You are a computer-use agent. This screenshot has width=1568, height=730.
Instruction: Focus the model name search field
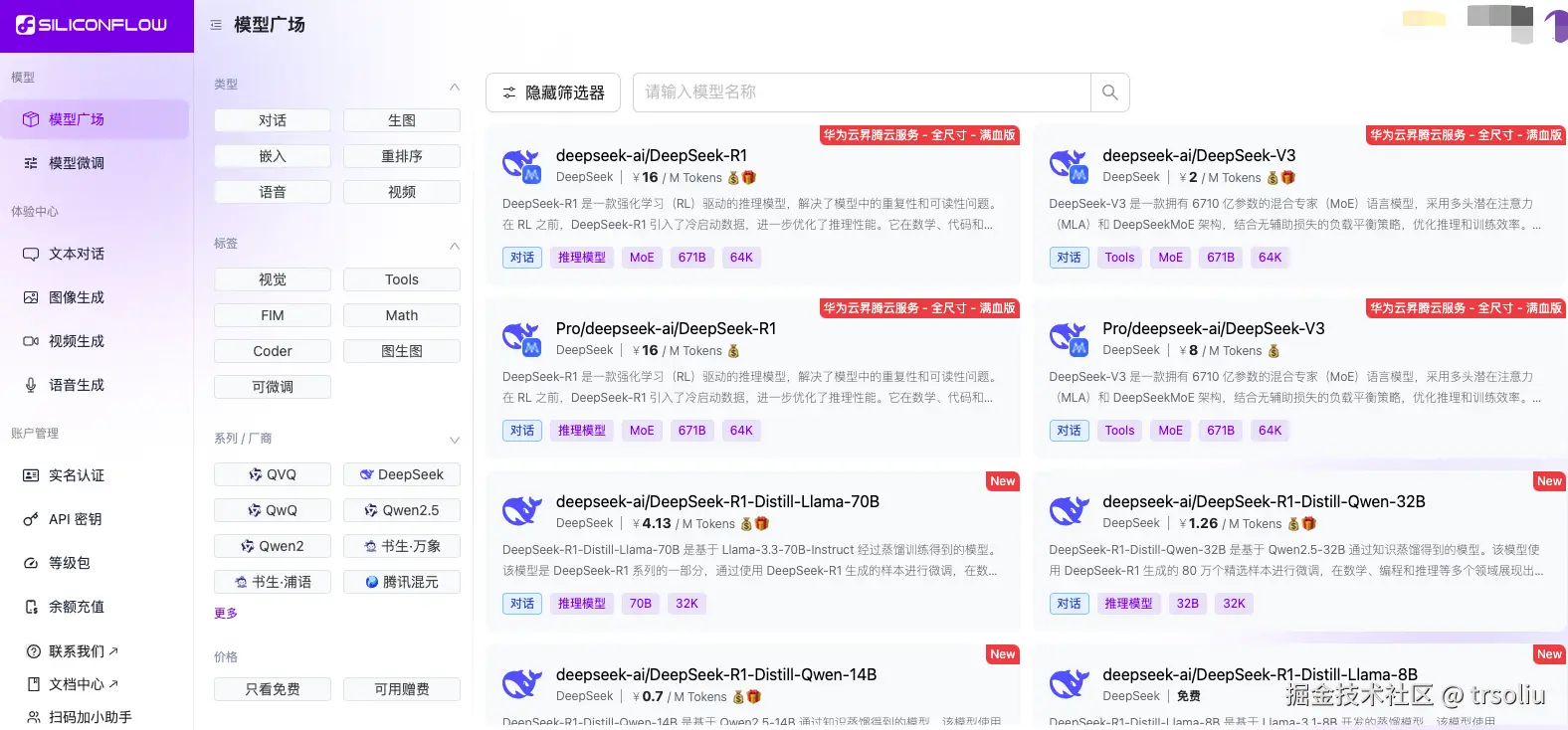pyautogui.click(x=862, y=92)
